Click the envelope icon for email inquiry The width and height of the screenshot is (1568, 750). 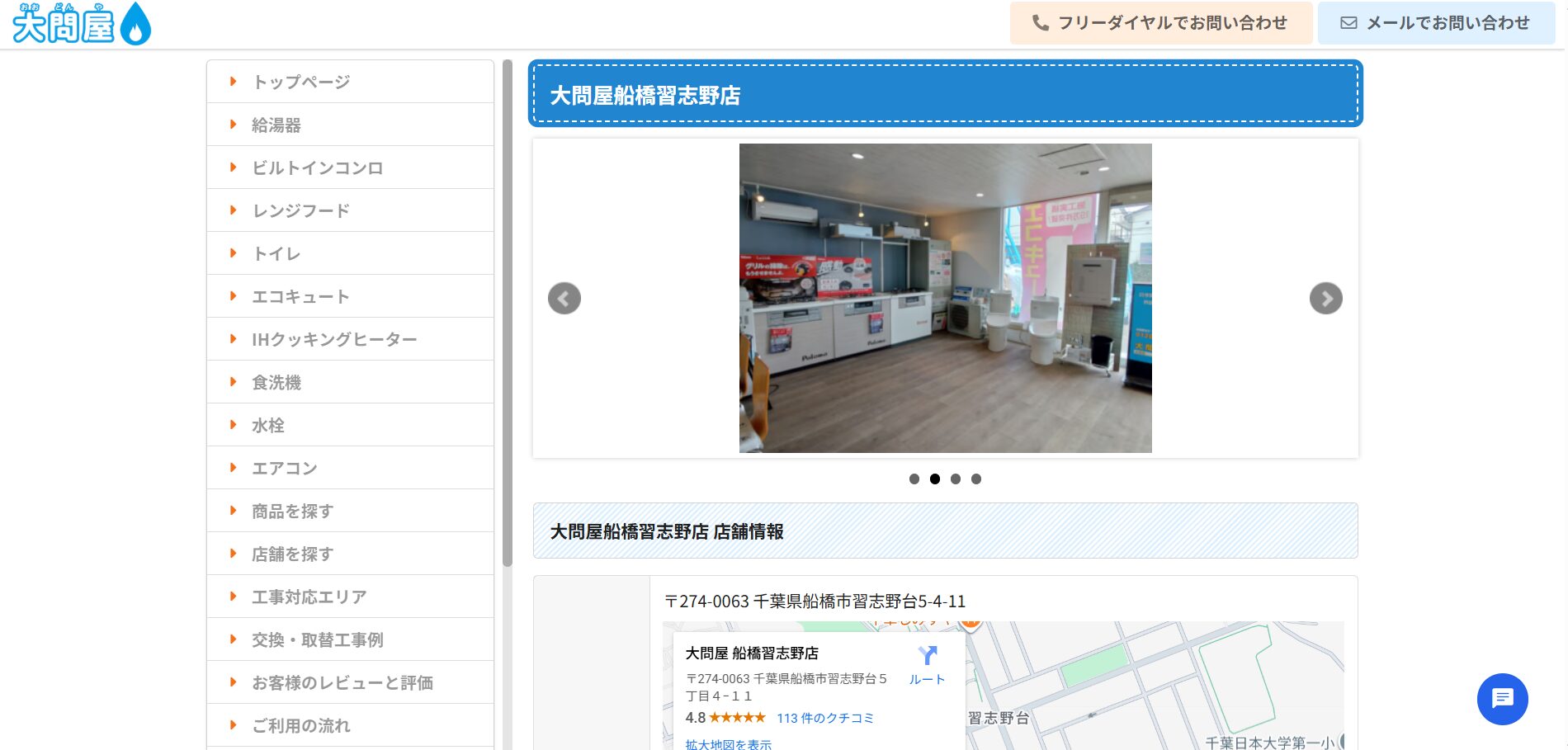(x=1348, y=23)
